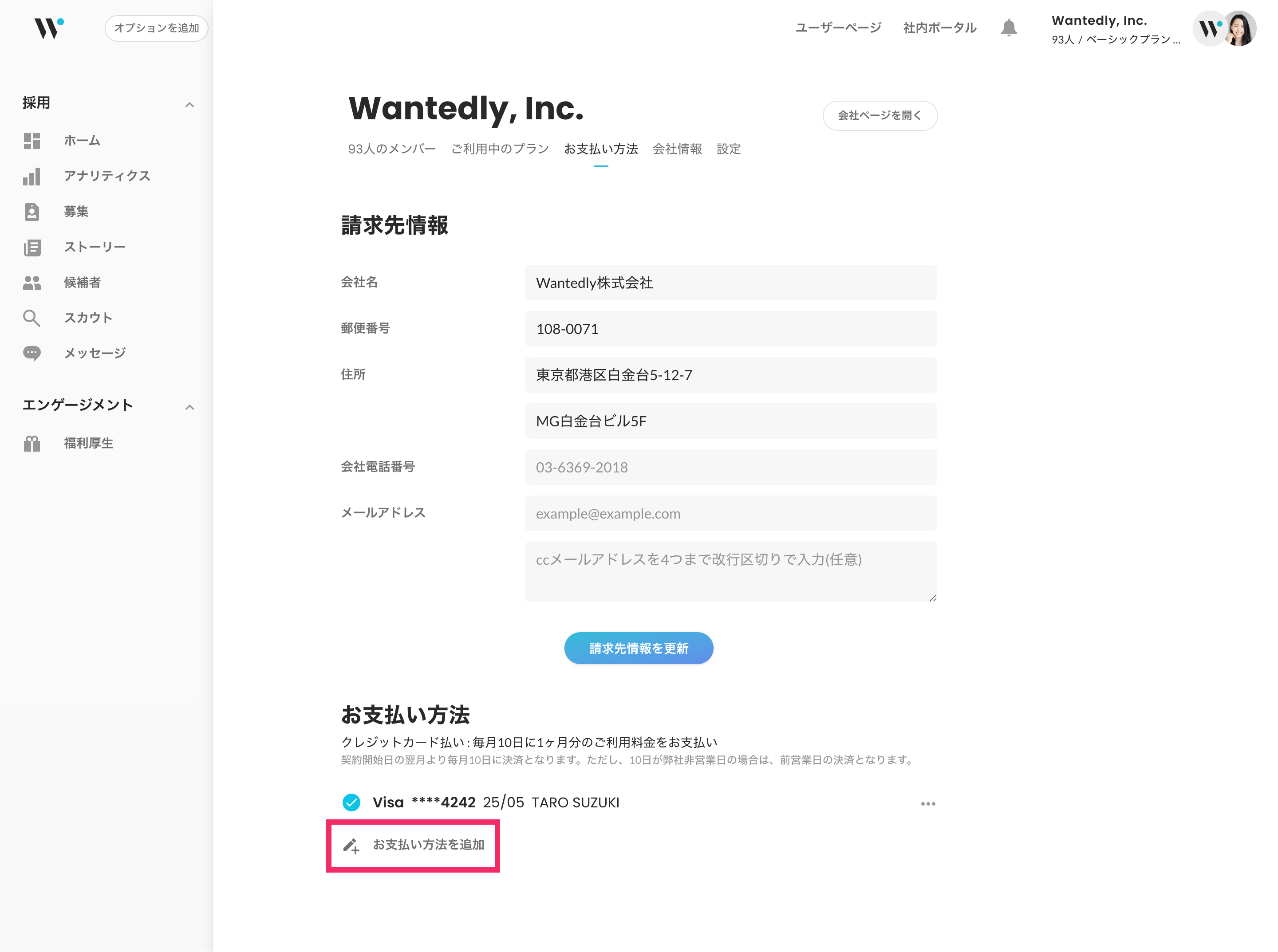The height and width of the screenshot is (952, 1278).
Task: Focus the cc email addresses textarea
Action: point(731,572)
